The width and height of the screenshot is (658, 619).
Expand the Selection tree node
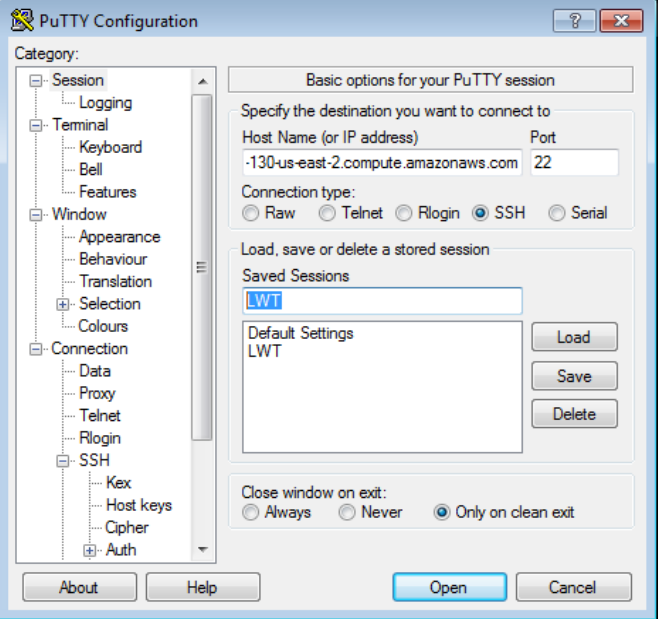[63, 304]
